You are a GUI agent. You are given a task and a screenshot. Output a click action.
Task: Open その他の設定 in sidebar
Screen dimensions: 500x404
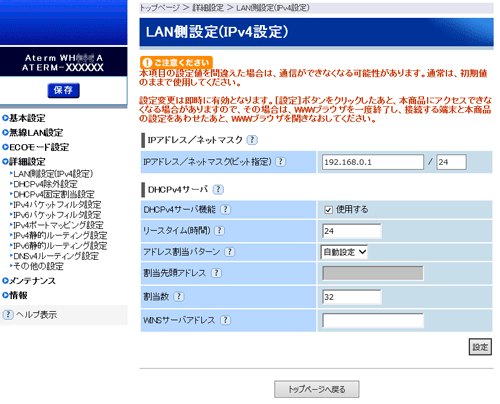[38, 266]
